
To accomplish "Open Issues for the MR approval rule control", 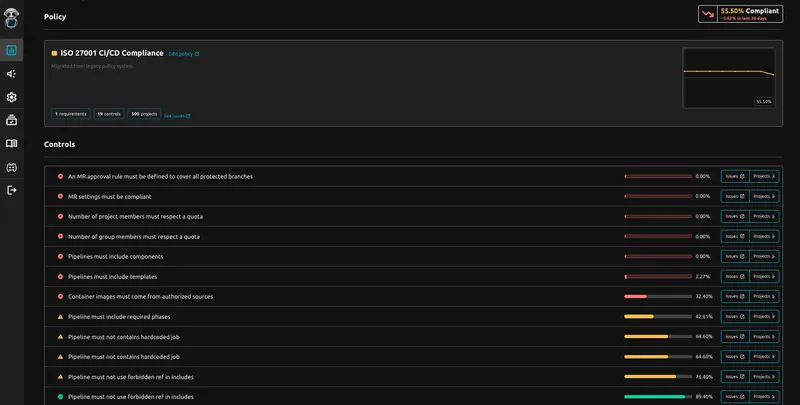I will pos(735,176).
